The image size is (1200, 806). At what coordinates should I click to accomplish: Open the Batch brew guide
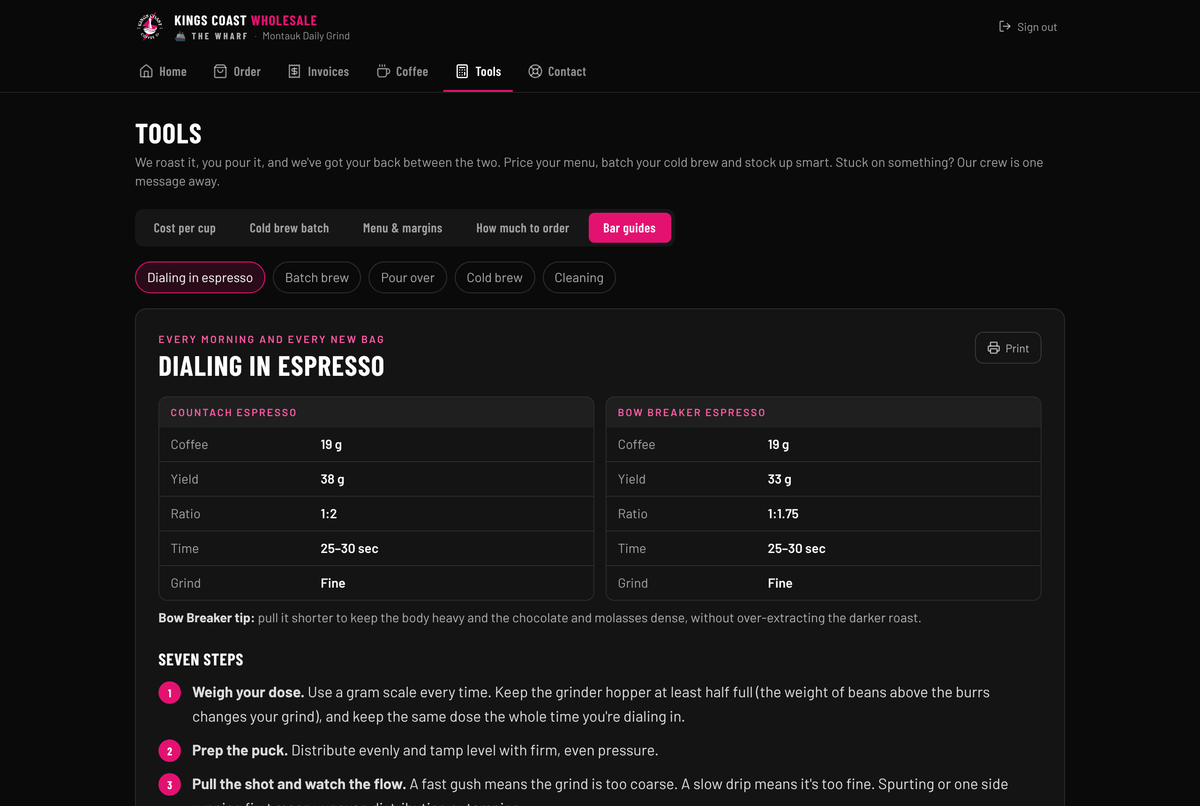point(317,278)
